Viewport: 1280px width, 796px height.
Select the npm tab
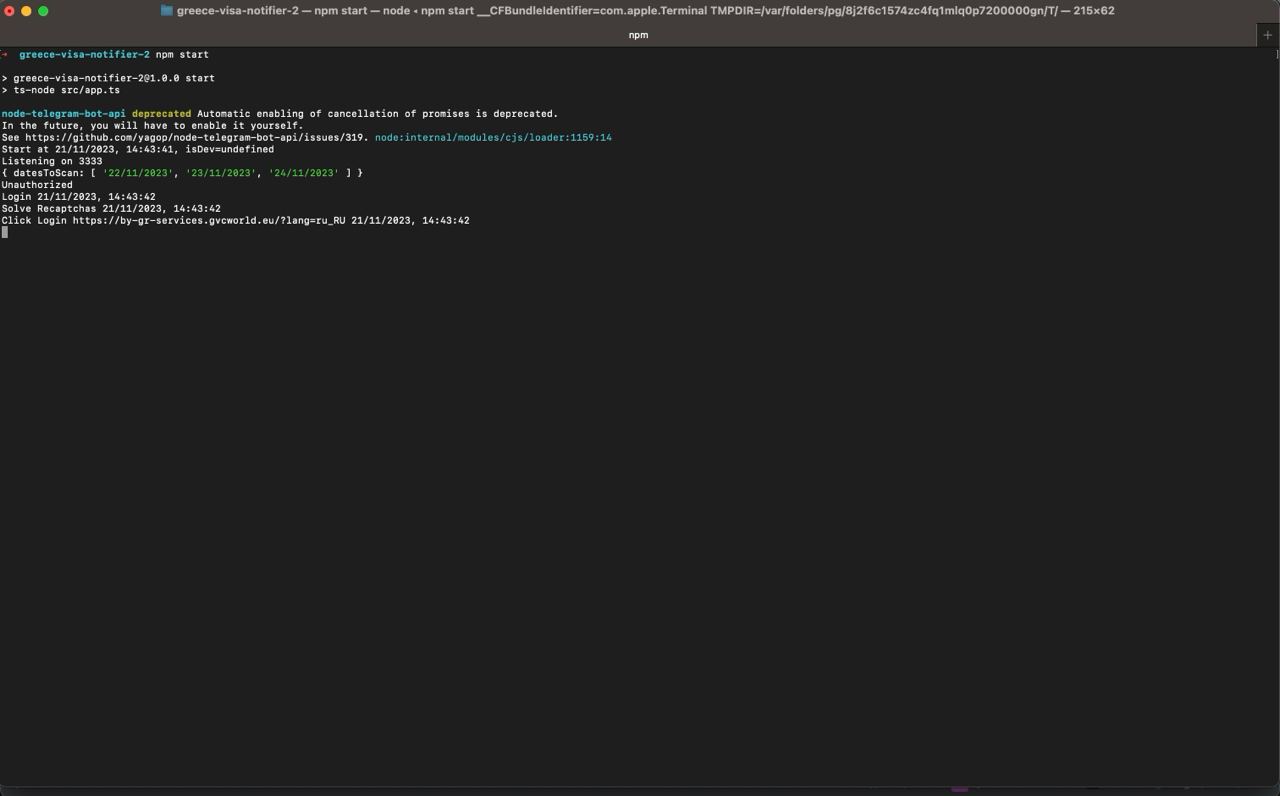638,34
